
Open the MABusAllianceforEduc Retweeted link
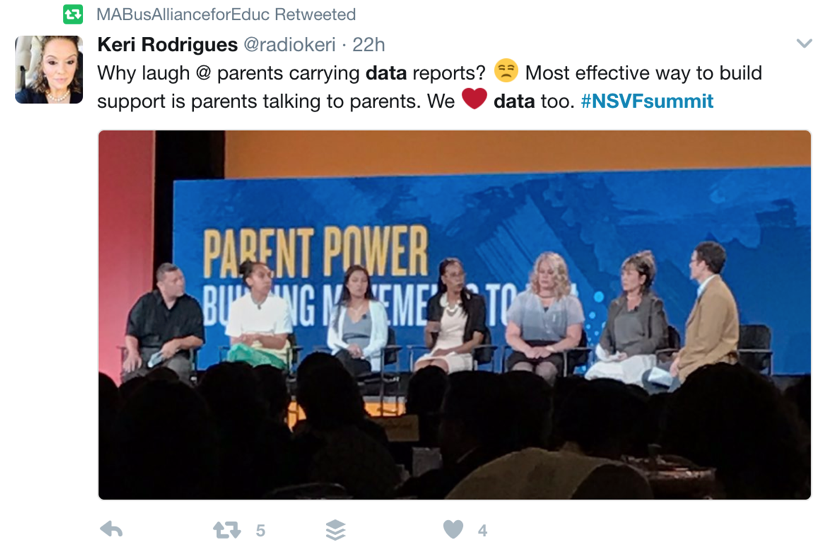click(x=226, y=14)
